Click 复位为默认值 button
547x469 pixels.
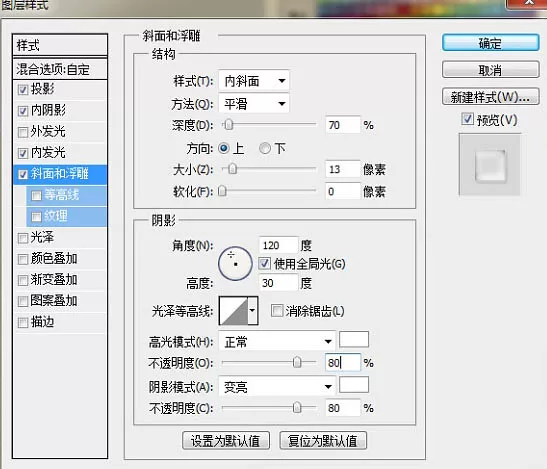point(323,441)
